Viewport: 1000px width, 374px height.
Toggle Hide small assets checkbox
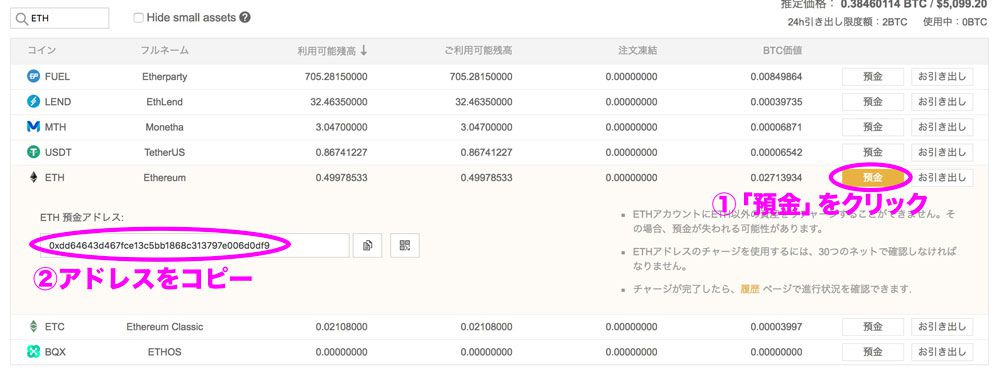tap(138, 18)
